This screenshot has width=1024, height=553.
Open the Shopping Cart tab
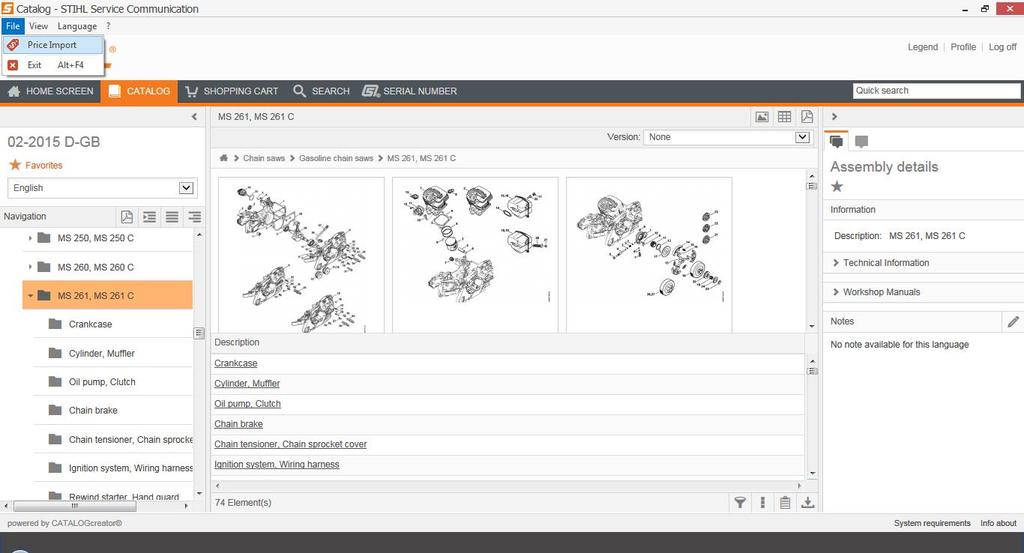point(232,91)
